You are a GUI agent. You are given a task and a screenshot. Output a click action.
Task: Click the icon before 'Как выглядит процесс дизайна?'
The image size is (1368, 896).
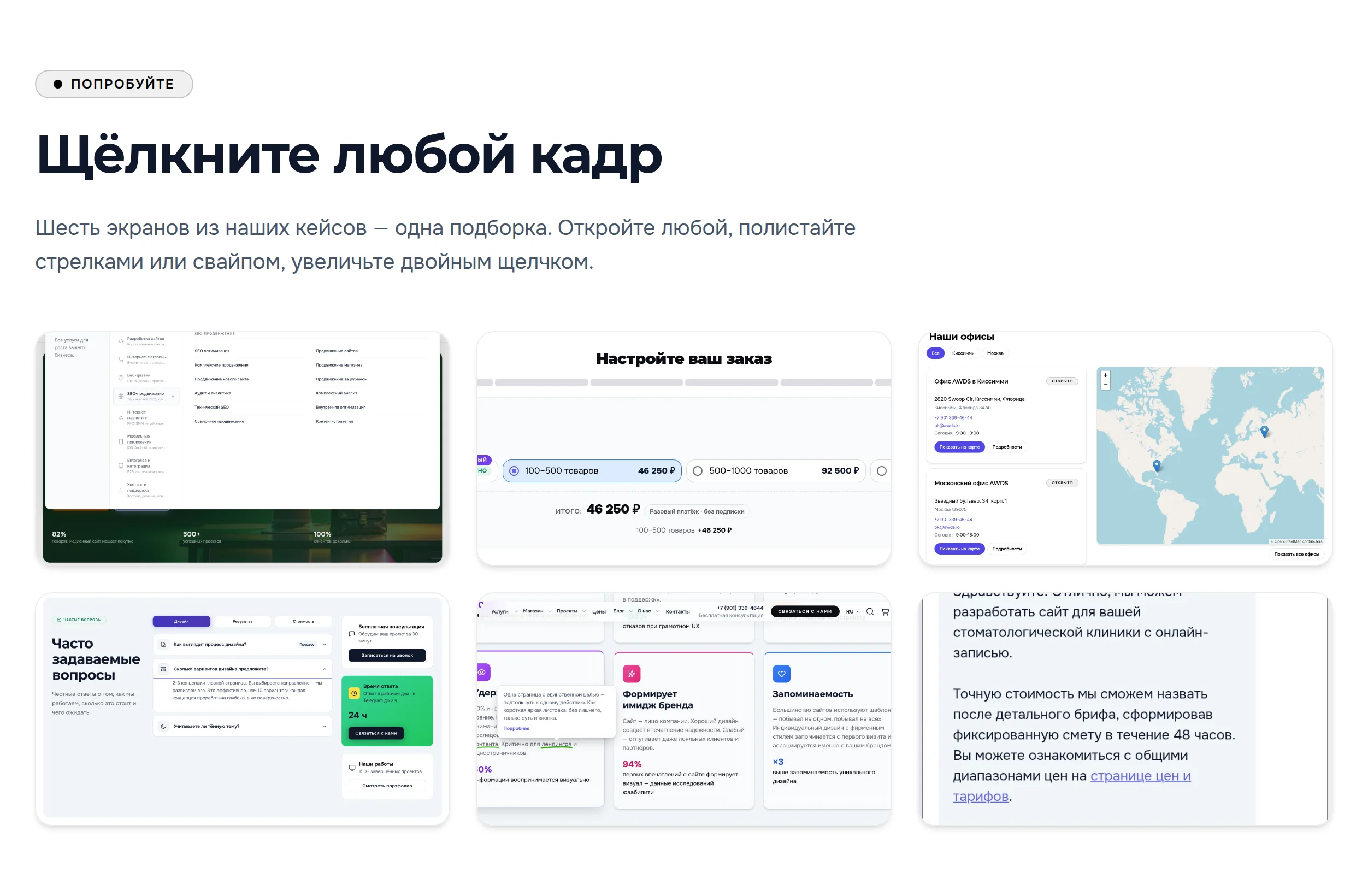pos(163,644)
